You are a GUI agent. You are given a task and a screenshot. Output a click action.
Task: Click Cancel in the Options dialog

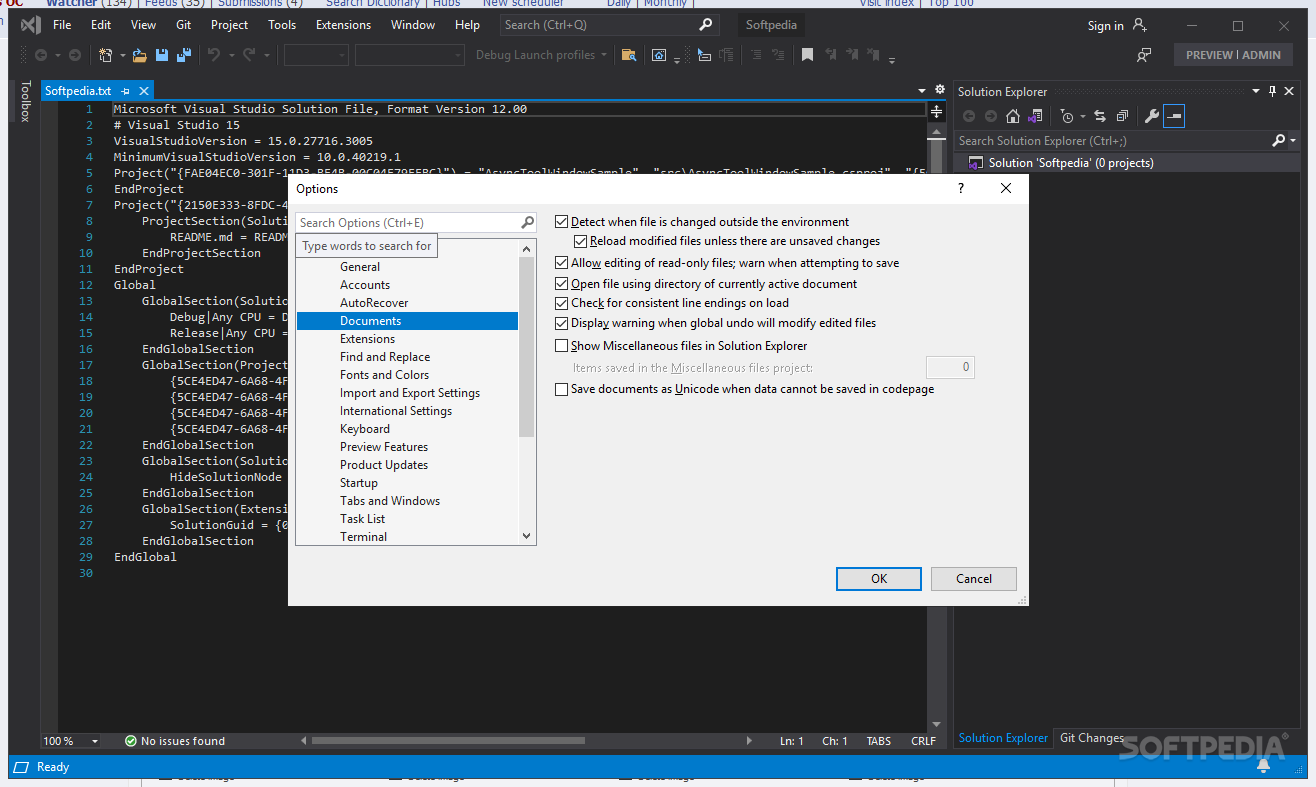(974, 578)
